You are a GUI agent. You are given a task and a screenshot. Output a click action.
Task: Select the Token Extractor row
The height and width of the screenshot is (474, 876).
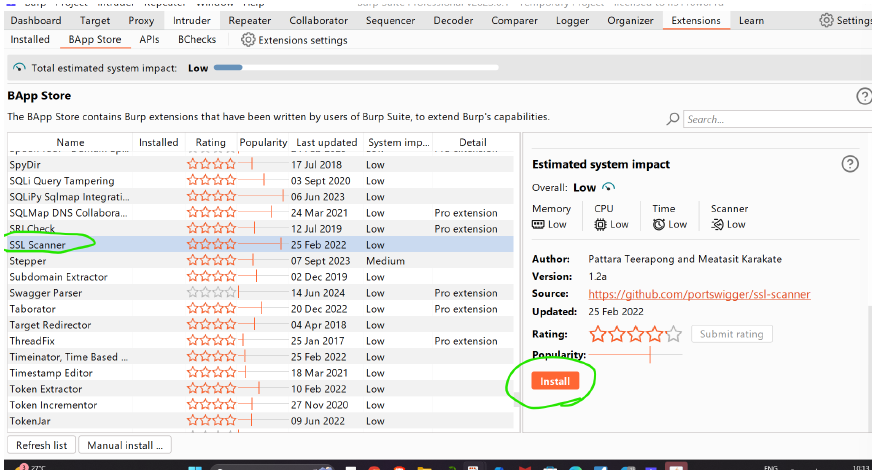[260, 388]
